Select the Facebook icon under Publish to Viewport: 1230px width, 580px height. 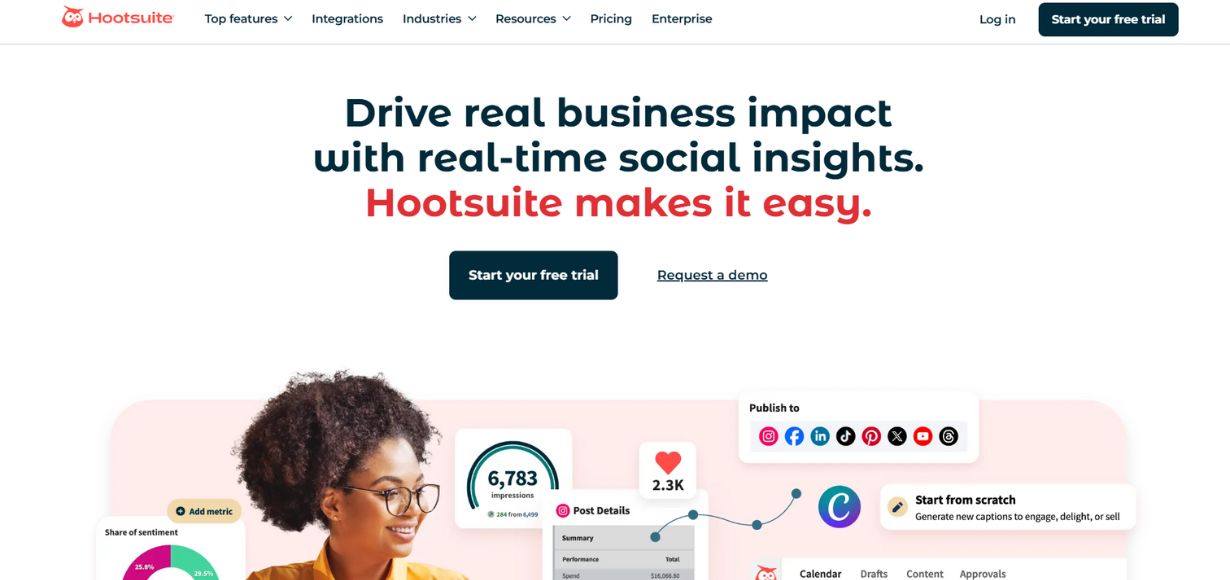pyautogui.click(x=794, y=436)
